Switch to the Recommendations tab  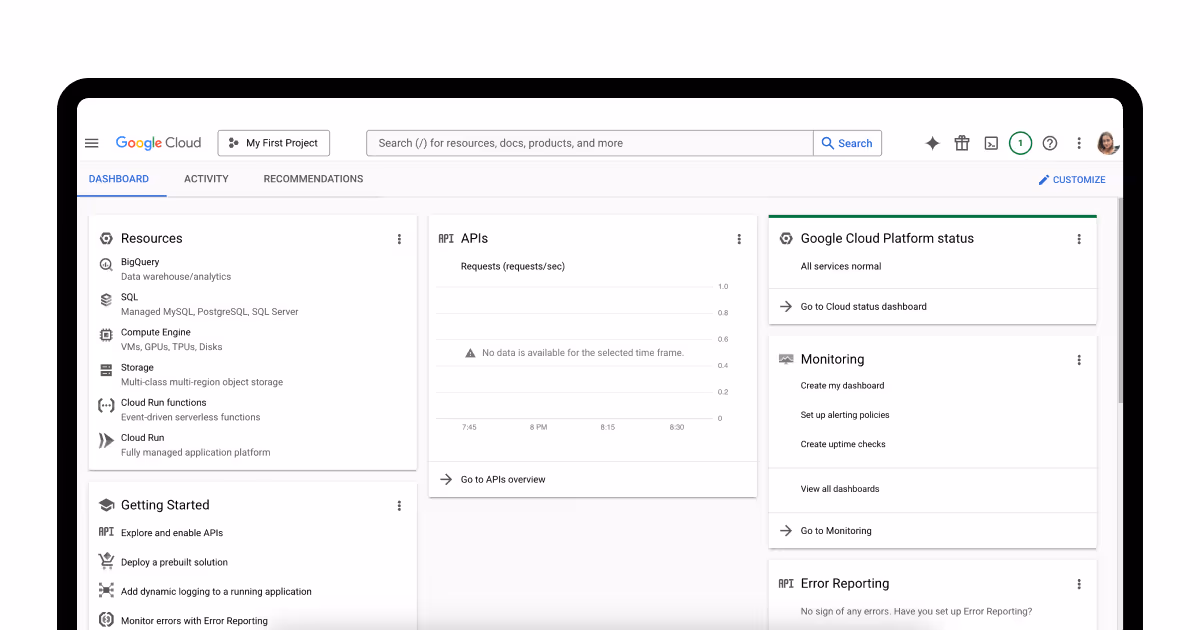(313, 179)
